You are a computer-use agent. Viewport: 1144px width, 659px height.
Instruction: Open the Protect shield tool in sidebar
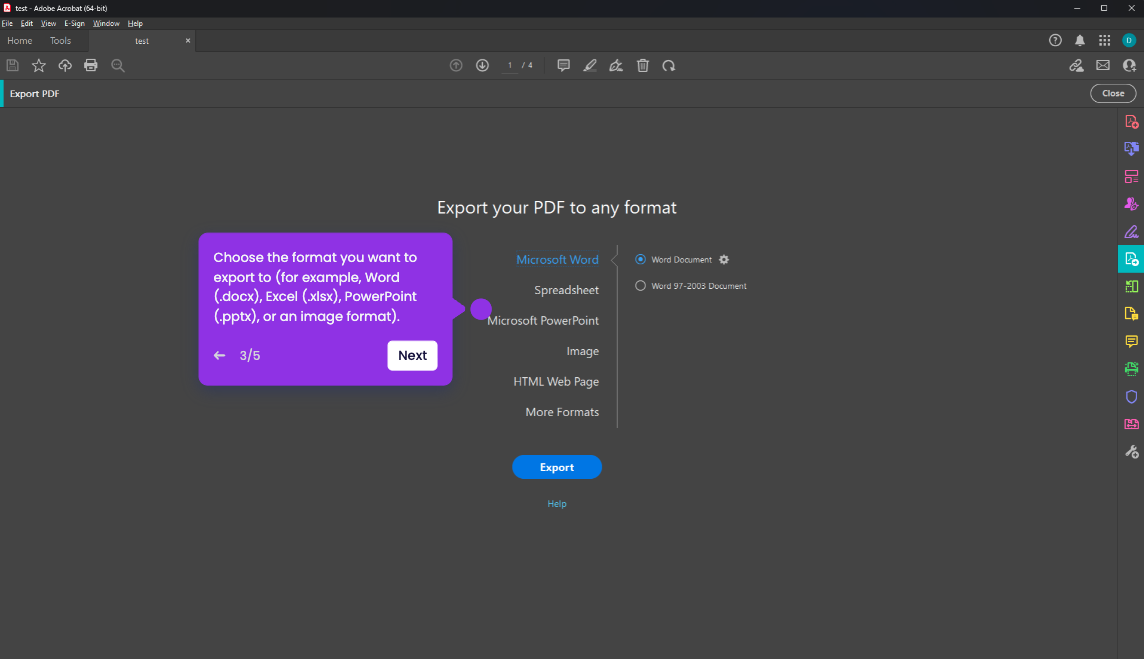pos(1132,397)
